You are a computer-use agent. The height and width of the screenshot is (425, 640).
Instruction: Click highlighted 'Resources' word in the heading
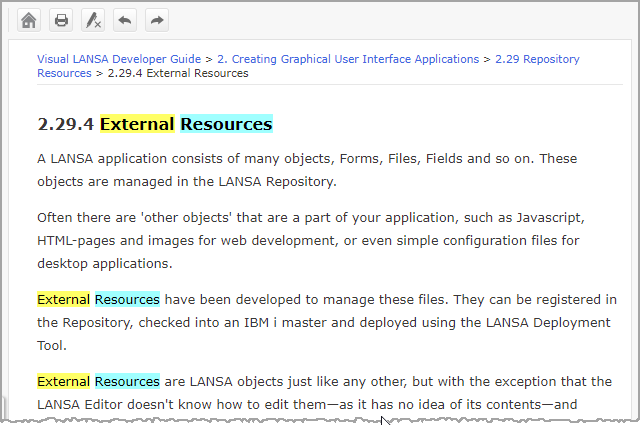pyautogui.click(x=227, y=124)
